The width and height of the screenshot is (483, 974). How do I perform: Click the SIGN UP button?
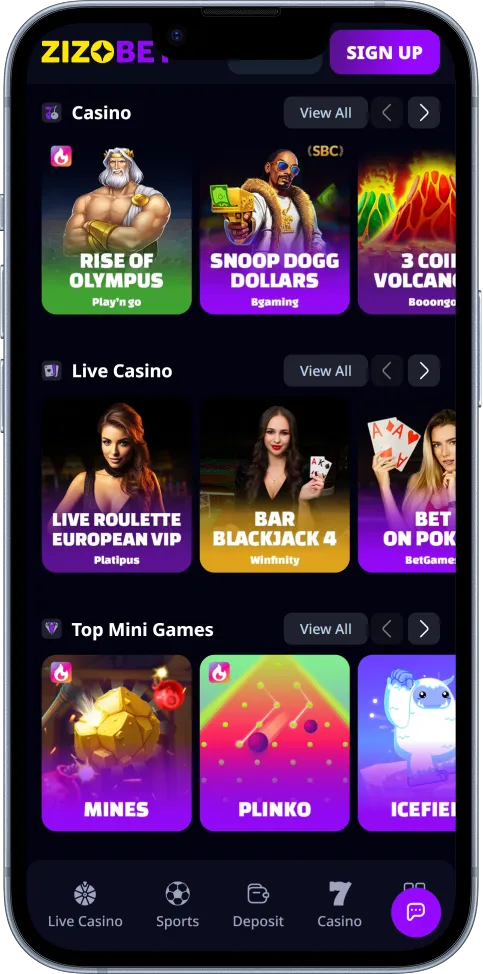click(385, 52)
